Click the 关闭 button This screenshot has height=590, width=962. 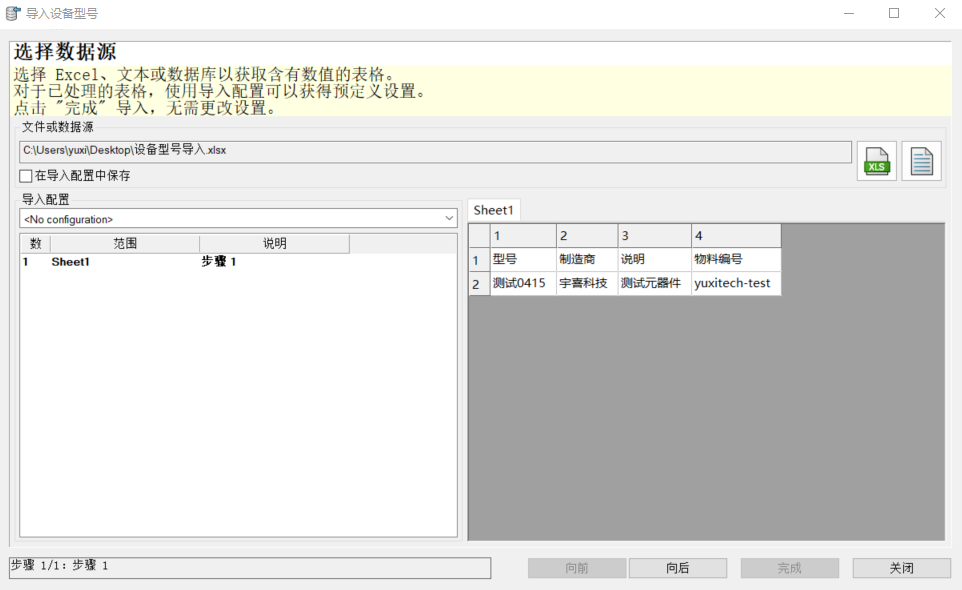point(899,567)
